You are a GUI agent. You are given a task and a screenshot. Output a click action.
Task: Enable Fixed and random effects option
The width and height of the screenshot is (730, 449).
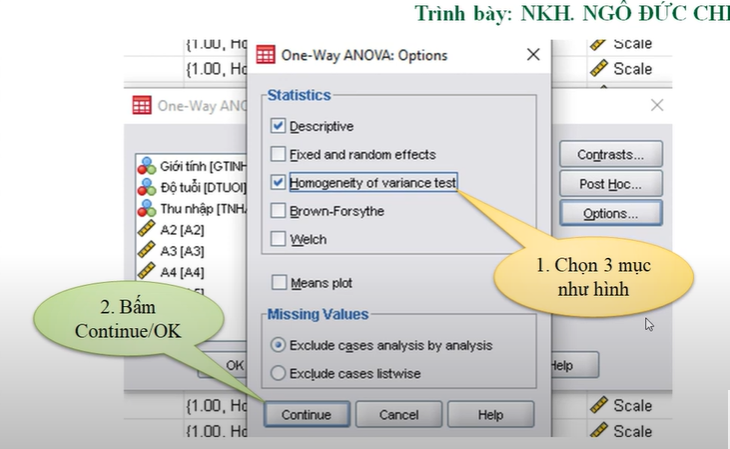278,155
